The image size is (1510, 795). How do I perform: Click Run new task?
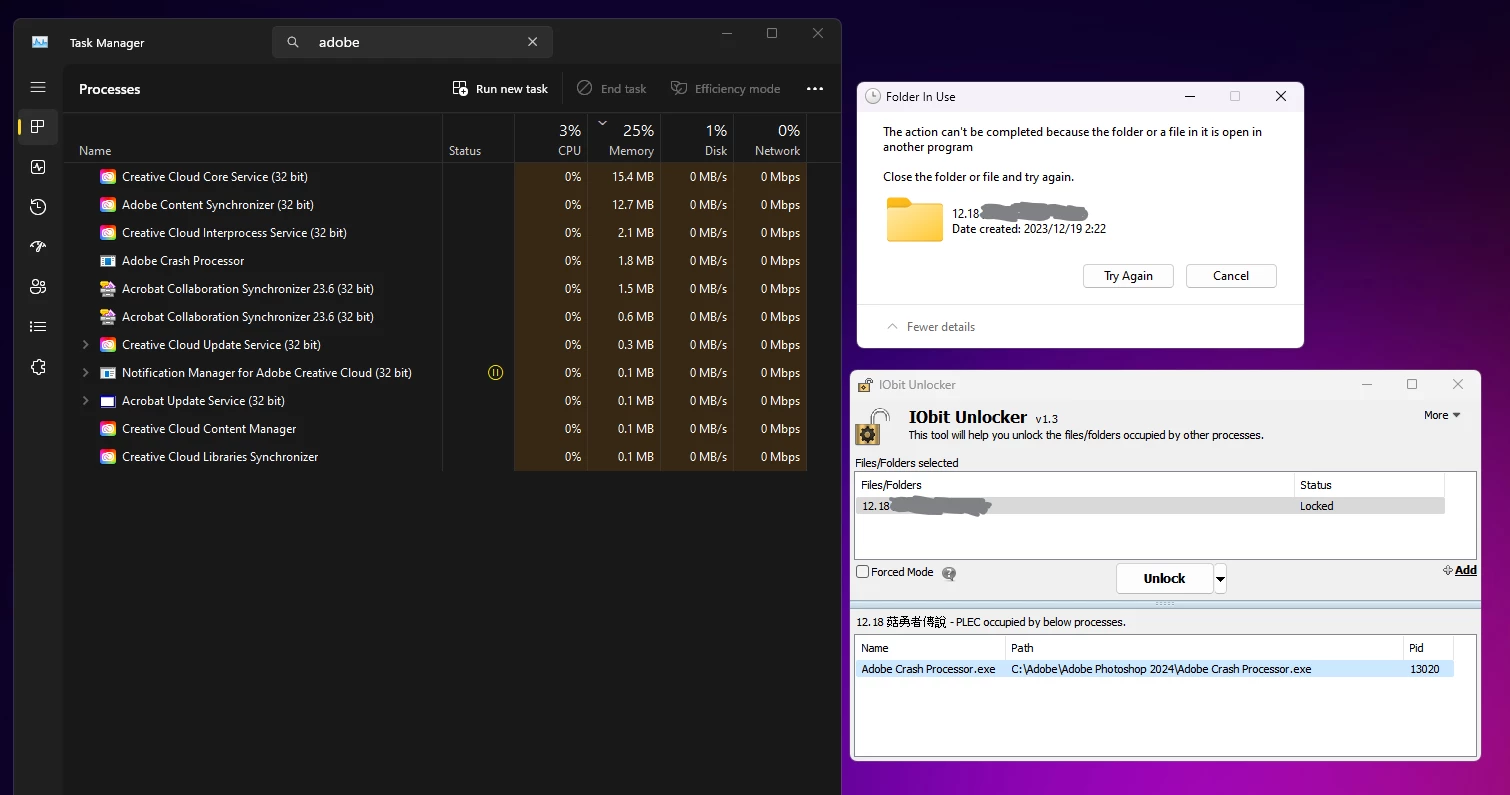[500, 89]
